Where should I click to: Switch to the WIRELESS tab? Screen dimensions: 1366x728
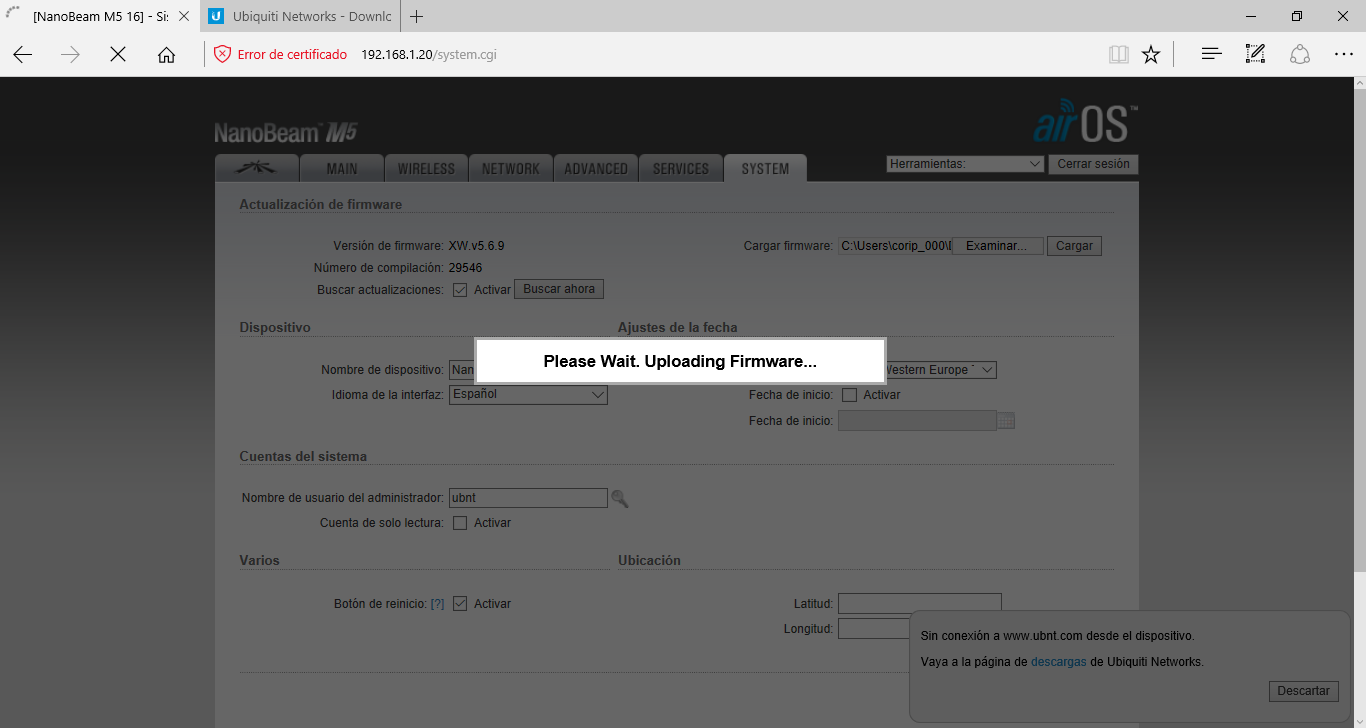tap(426, 169)
